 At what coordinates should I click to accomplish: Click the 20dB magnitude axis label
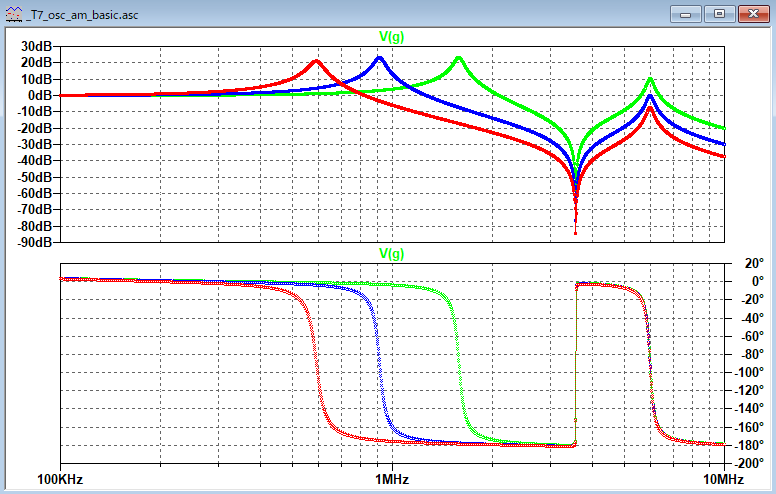(x=36, y=63)
